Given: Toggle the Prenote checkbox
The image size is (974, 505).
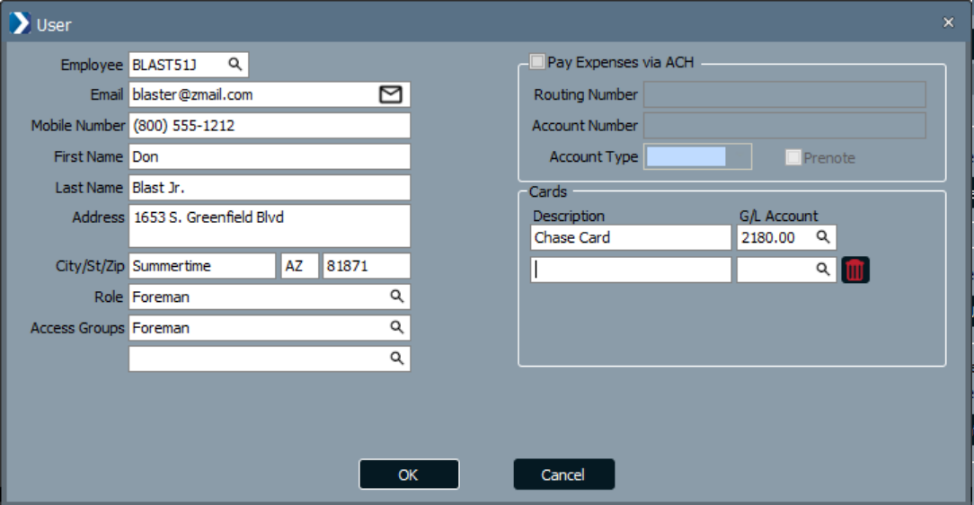Looking at the screenshot, I should click(x=793, y=158).
